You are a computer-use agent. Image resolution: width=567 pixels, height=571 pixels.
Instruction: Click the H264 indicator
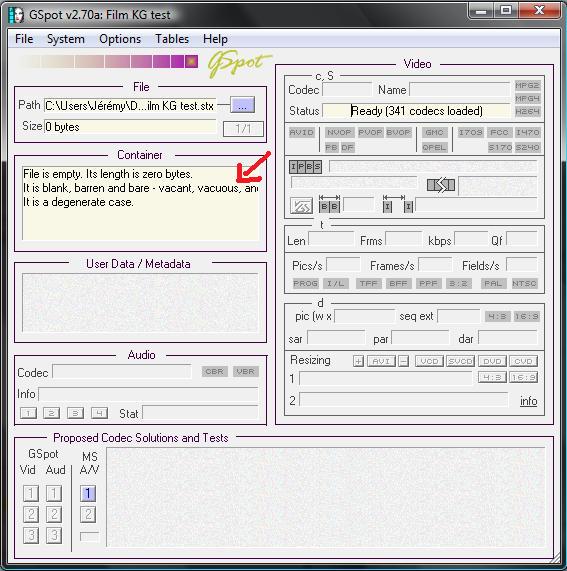(527, 112)
